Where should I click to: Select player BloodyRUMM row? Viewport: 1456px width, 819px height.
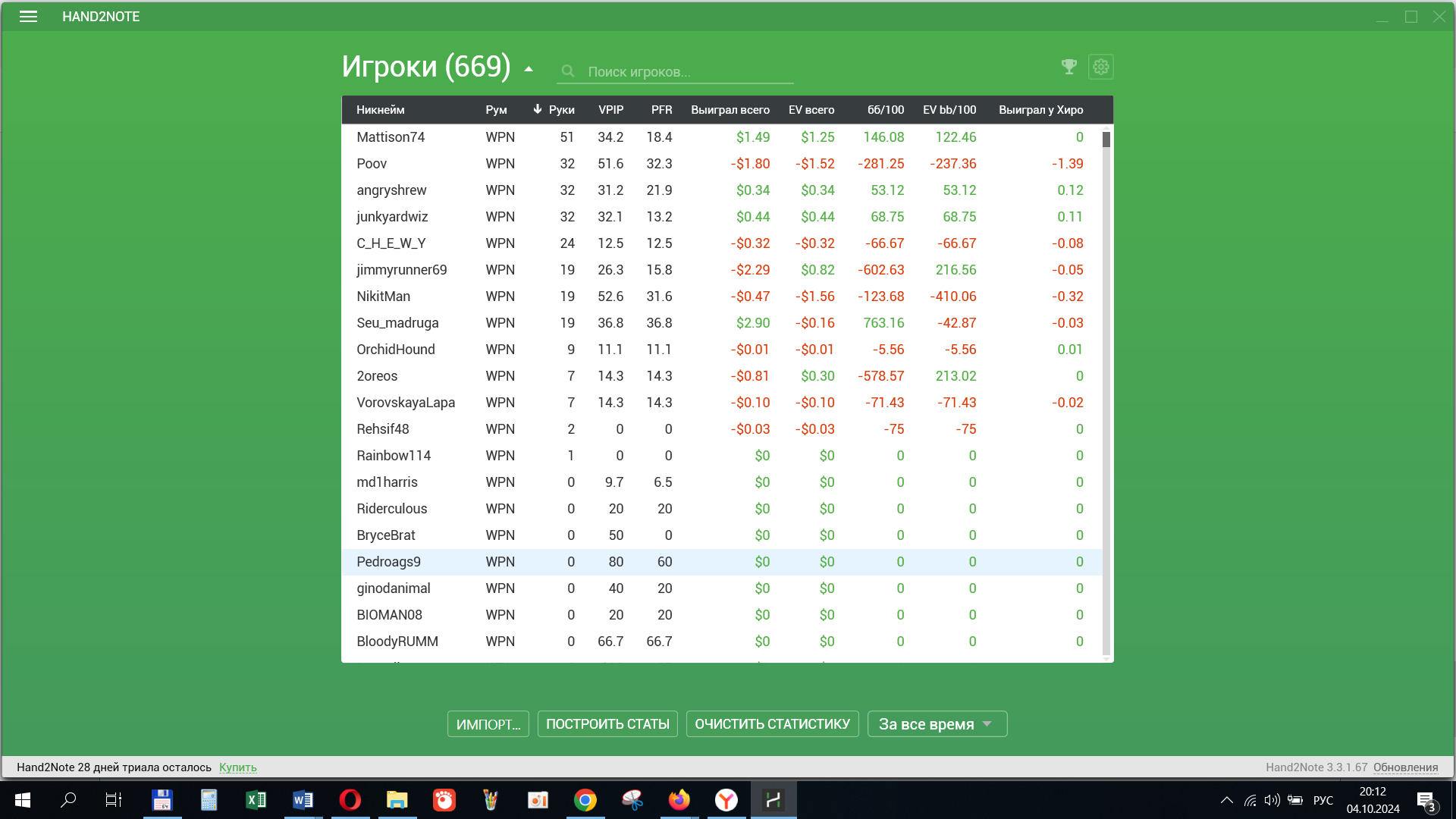point(721,642)
